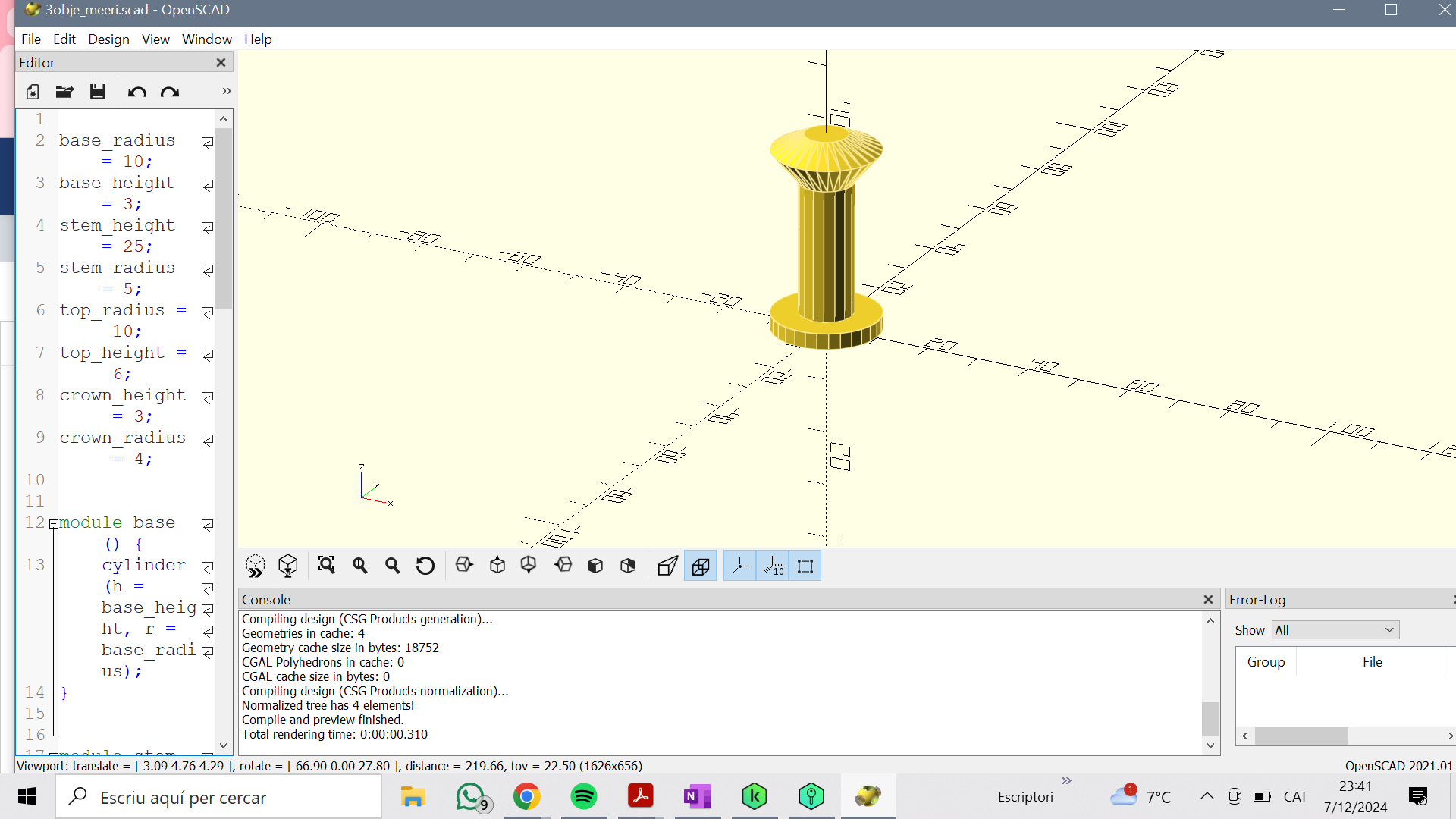Open the Help menu
The image size is (1456, 819).
click(258, 39)
